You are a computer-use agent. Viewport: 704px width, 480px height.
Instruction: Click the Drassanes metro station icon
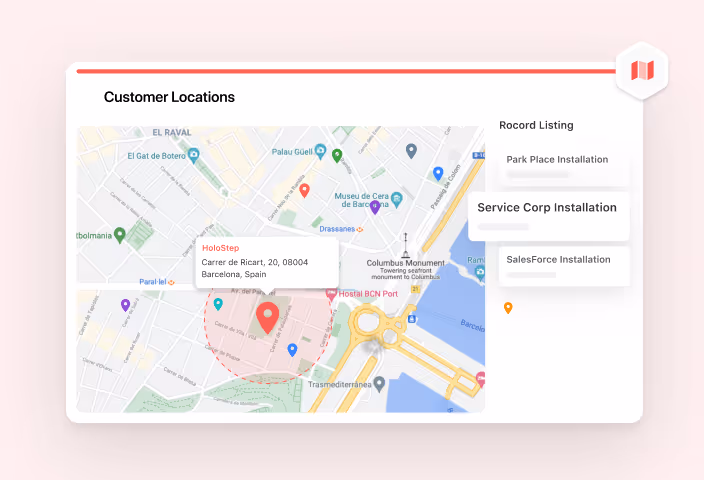[360, 229]
